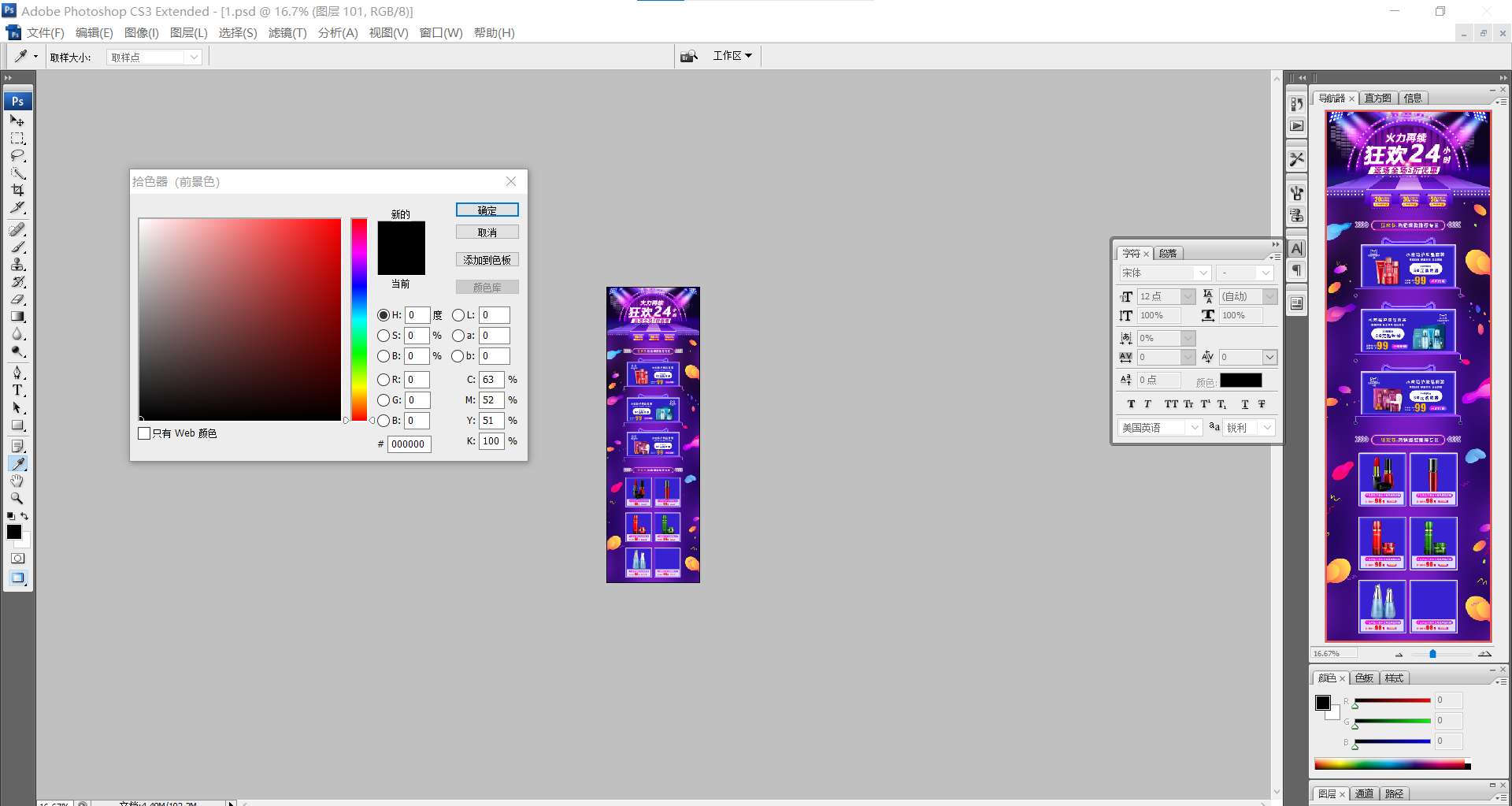Click the 颜色库 button
Viewport: 1512px width, 806px height.
[487, 288]
